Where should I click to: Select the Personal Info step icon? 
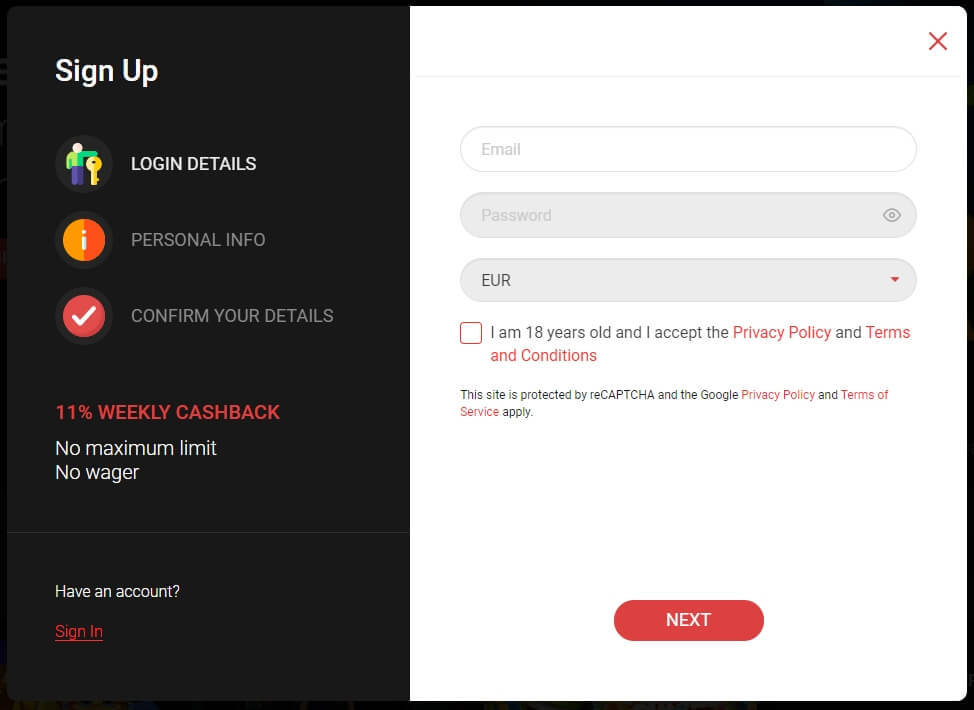click(84, 240)
